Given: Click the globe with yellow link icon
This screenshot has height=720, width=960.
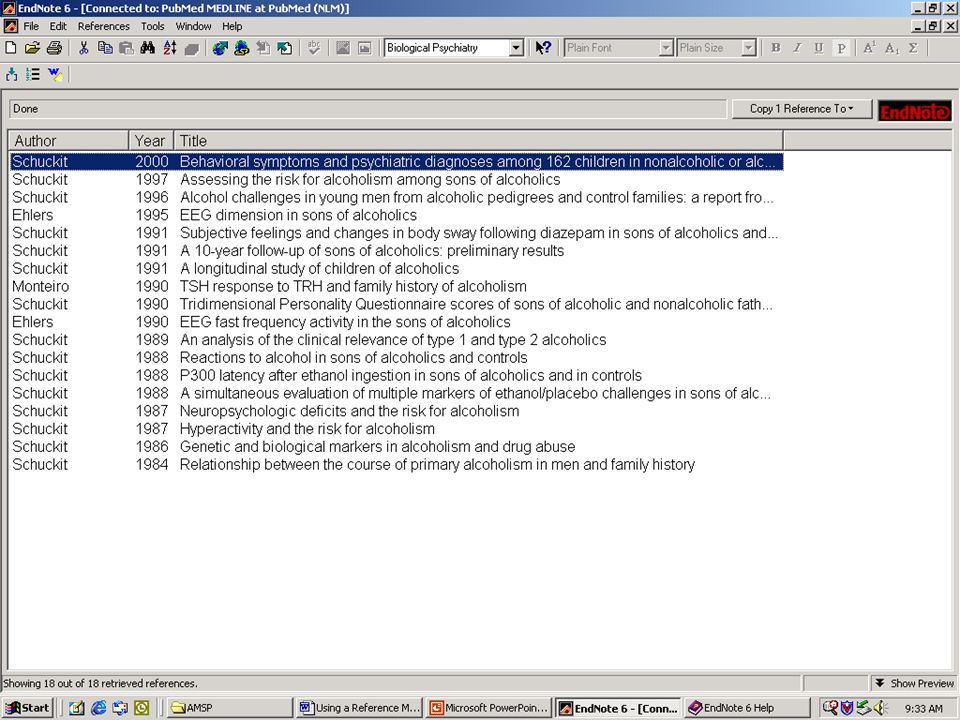Looking at the screenshot, I should [242, 48].
